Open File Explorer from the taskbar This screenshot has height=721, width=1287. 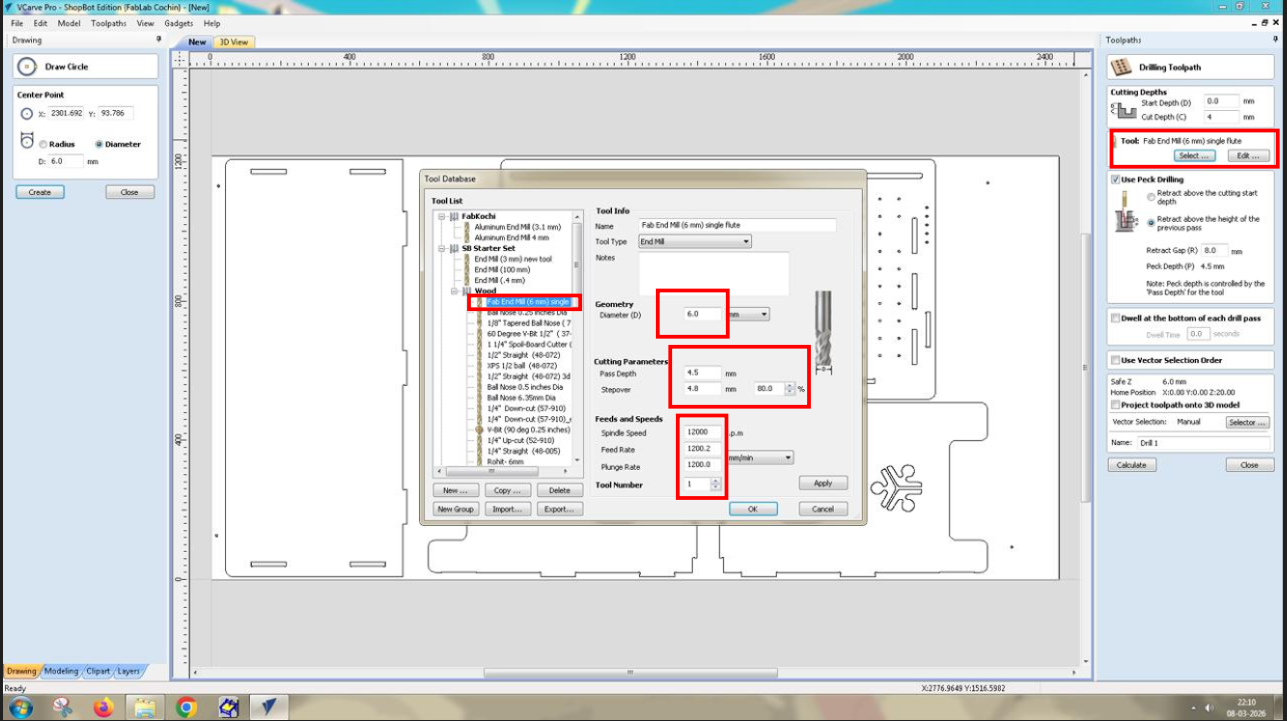click(x=145, y=708)
